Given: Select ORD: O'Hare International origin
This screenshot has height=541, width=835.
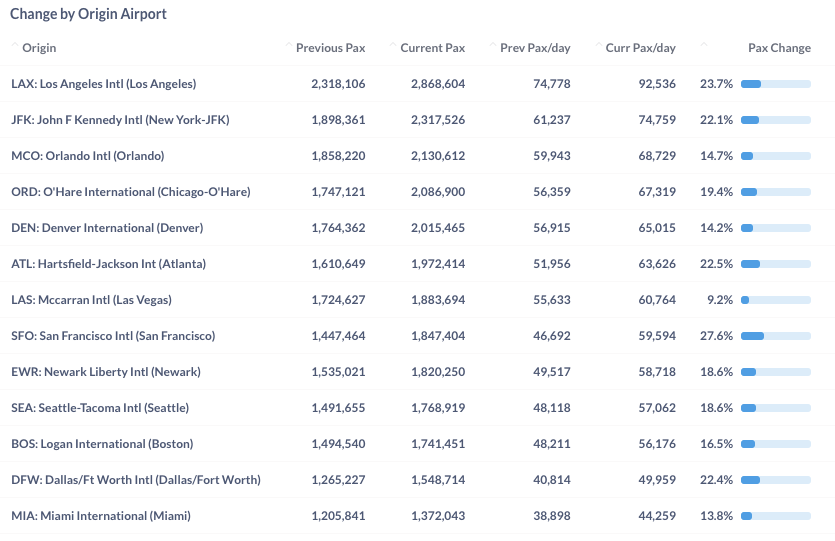Looking at the screenshot, I should (131, 192).
